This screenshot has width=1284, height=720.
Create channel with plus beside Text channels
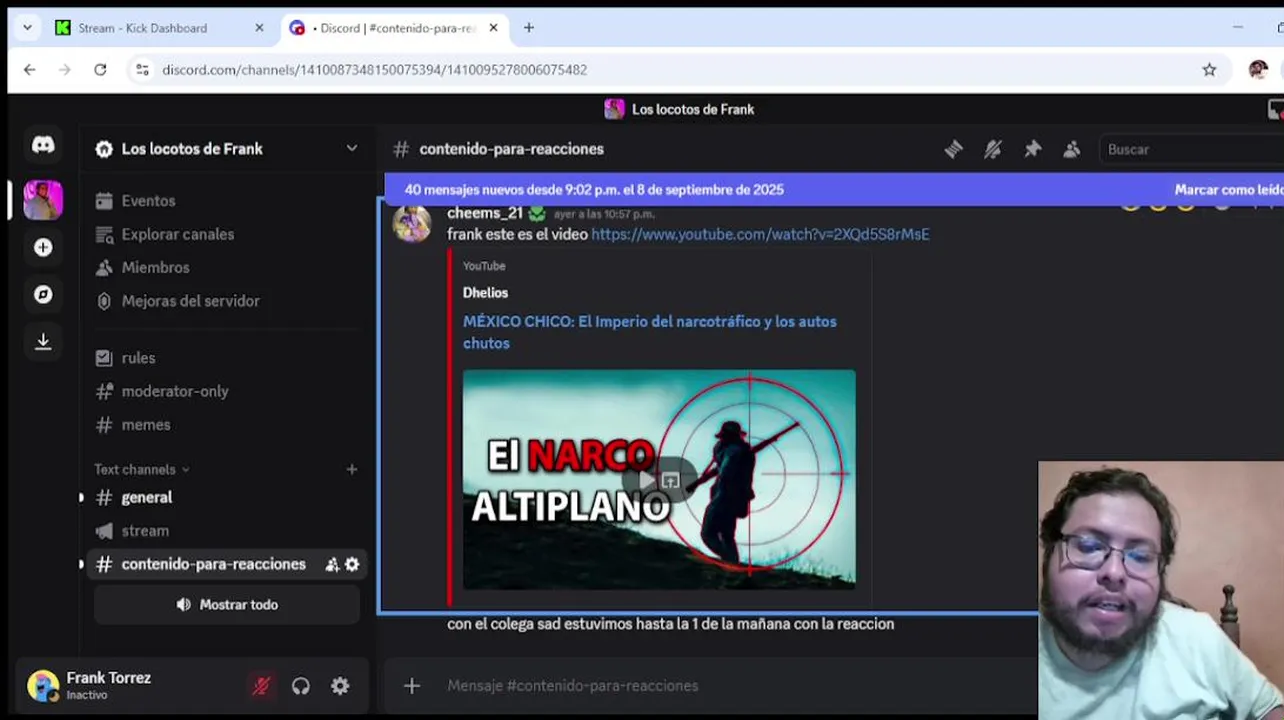(351, 469)
